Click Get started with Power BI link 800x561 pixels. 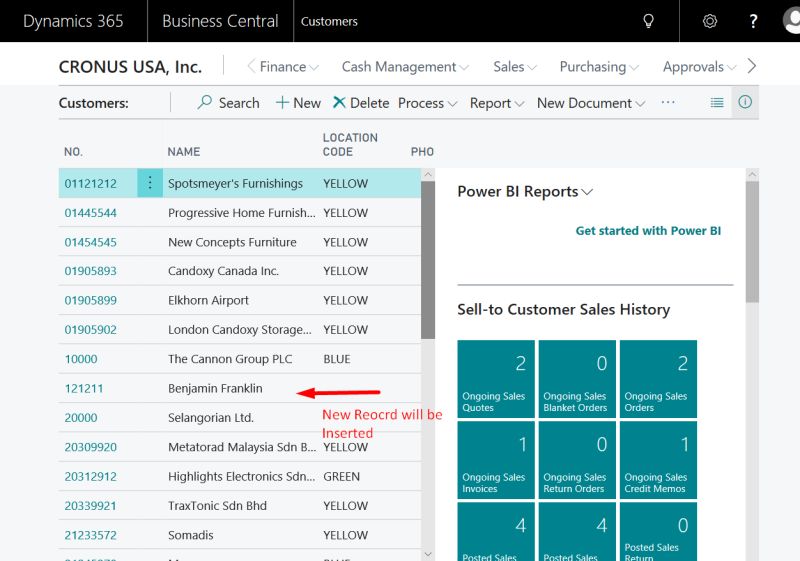648,231
